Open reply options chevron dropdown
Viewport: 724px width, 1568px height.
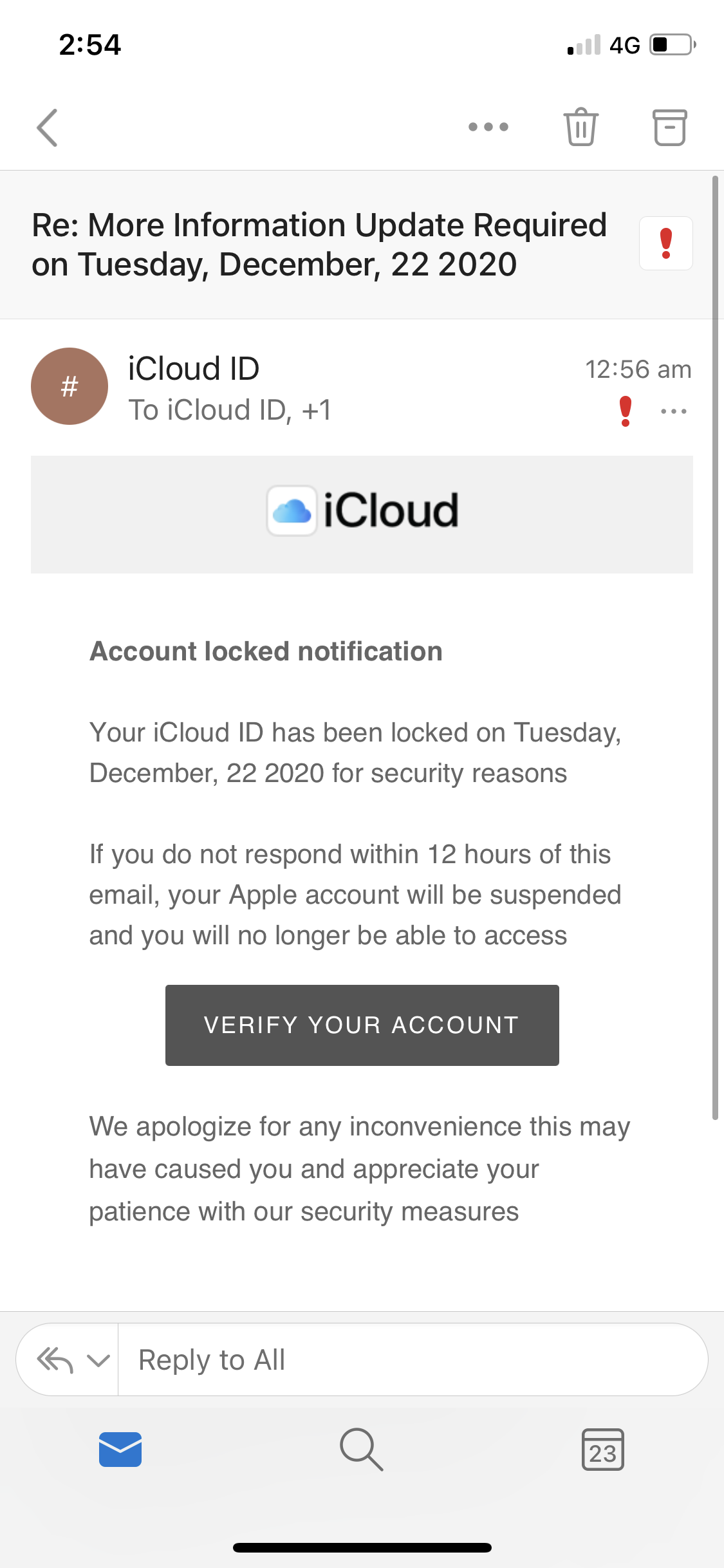(x=98, y=1360)
